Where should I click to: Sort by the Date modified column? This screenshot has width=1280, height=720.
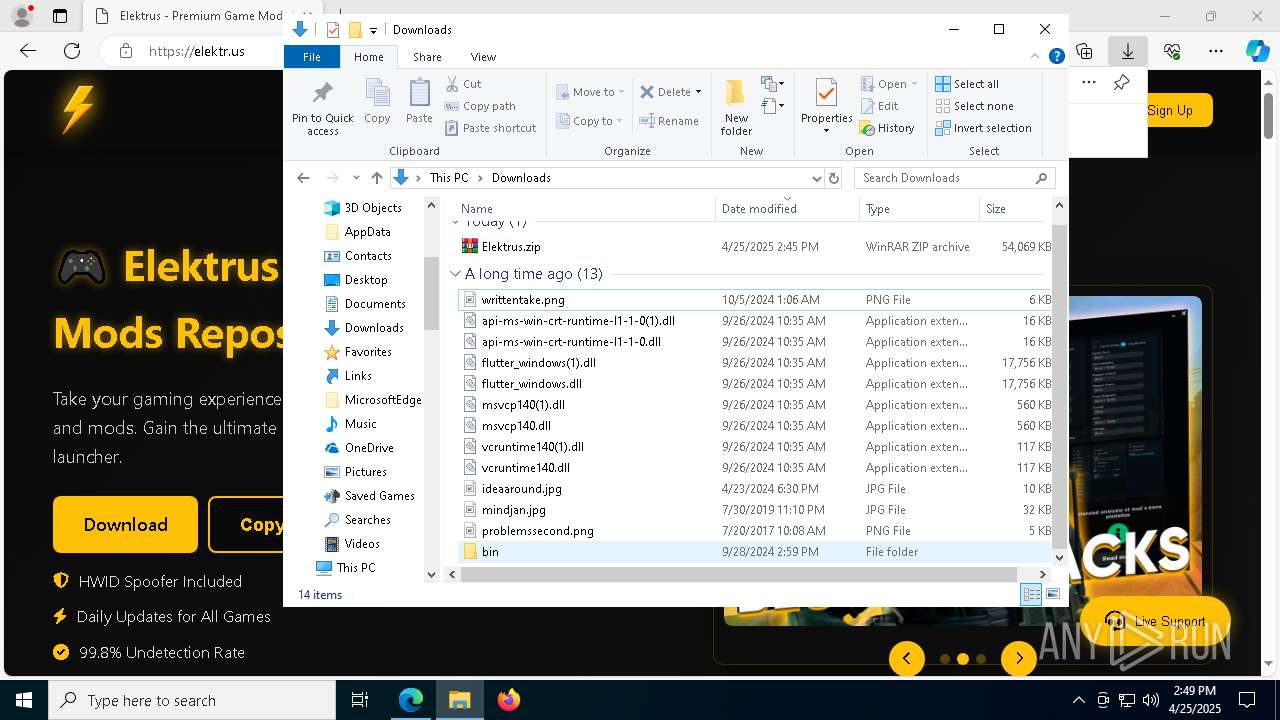[x=786, y=209]
